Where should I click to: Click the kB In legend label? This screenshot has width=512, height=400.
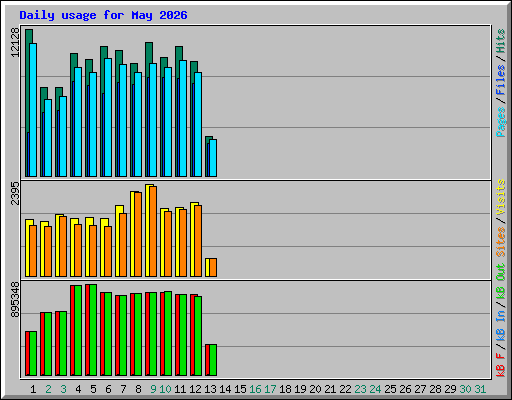[501, 325]
